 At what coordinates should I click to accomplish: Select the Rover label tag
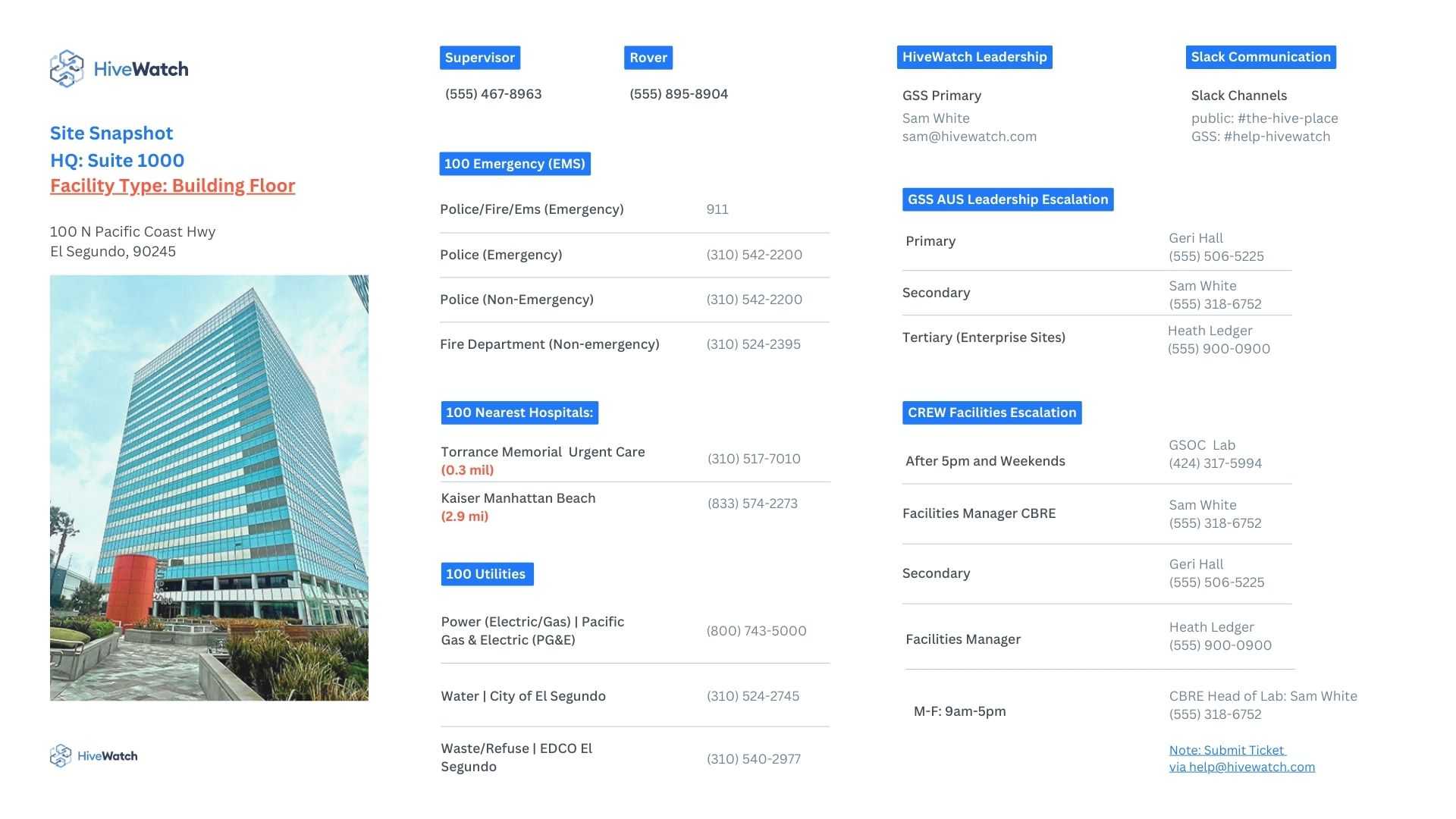(648, 58)
